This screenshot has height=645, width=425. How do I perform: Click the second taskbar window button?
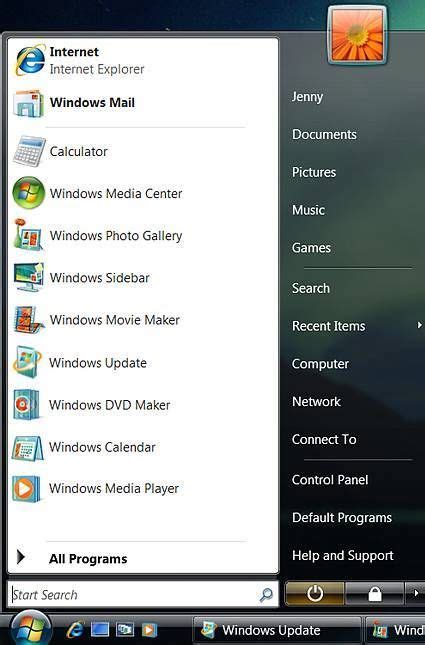pos(395,630)
